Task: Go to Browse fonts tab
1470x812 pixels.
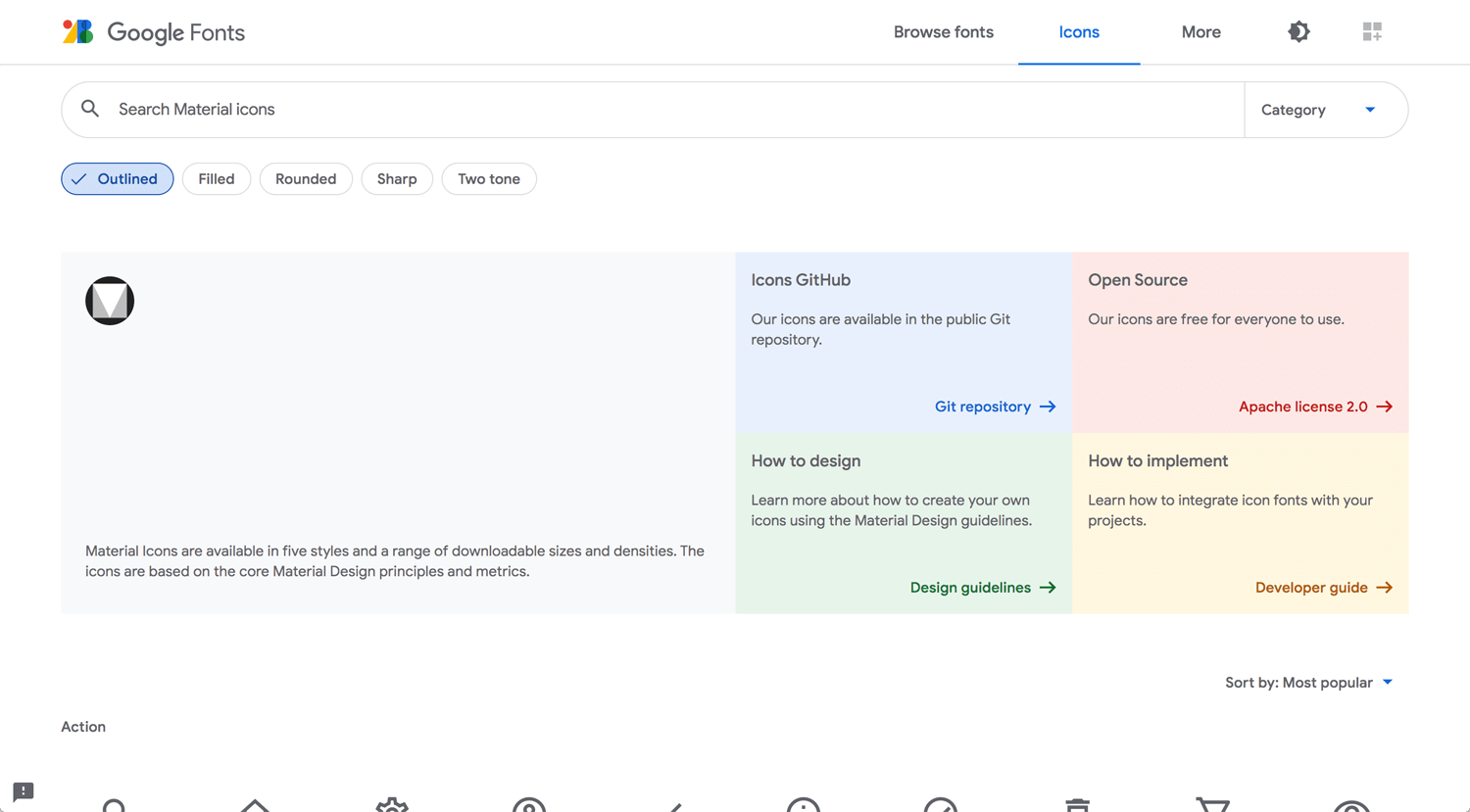Action: tap(944, 32)
